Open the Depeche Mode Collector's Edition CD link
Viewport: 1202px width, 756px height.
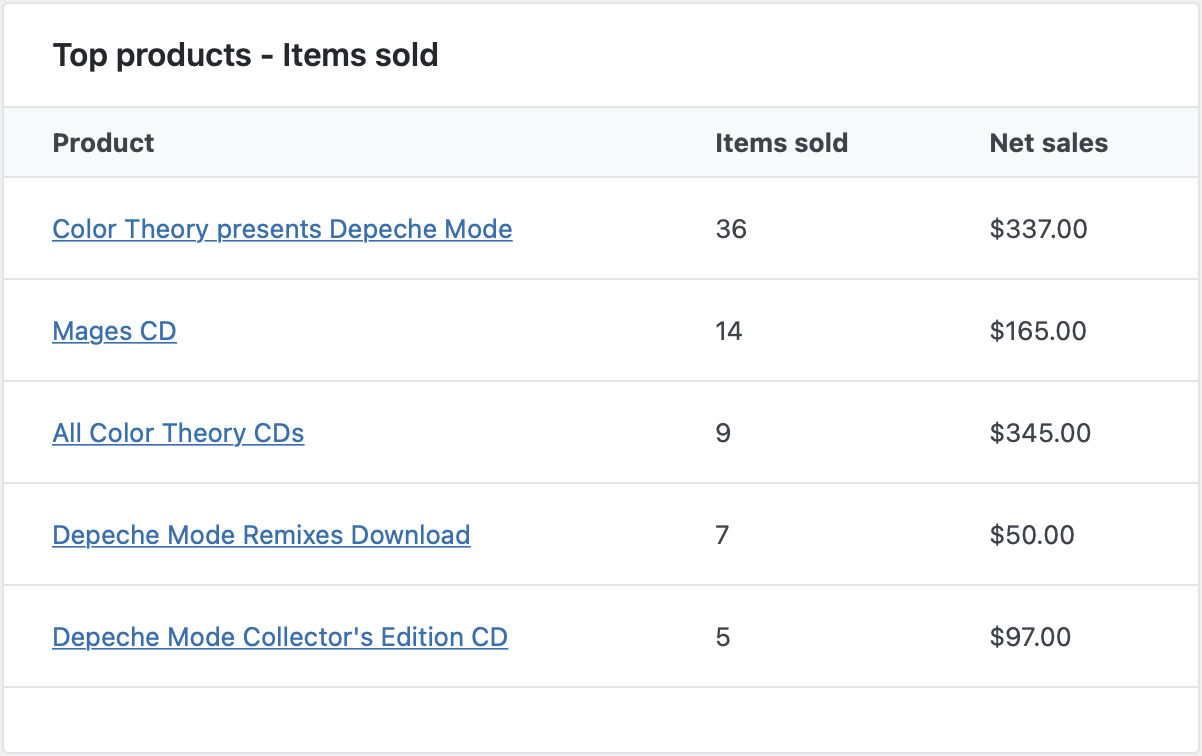pos(280,637)
